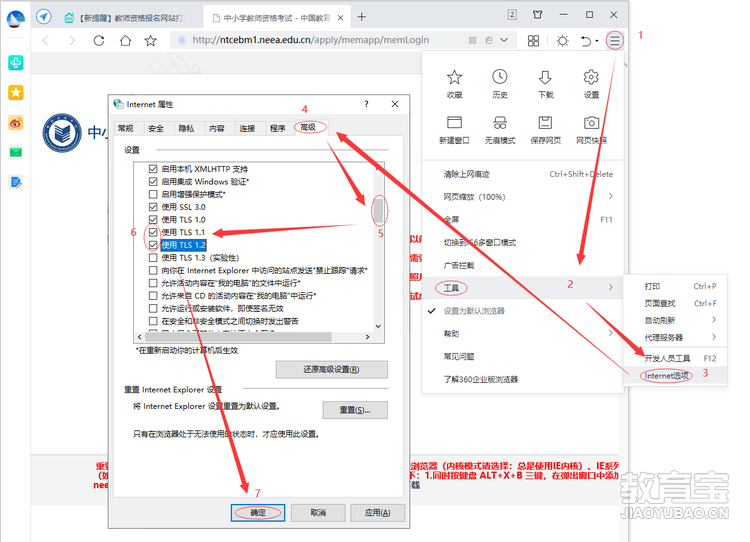Toggle 启用集成 Windows 验证 checkbox
750x542 pixels.
[x=153, y=181]
